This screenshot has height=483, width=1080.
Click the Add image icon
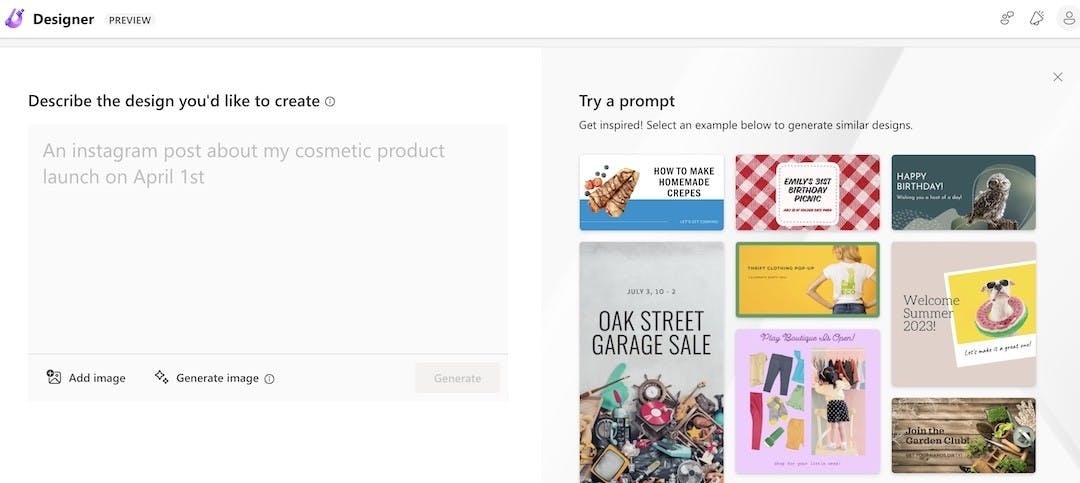point(54,377)
